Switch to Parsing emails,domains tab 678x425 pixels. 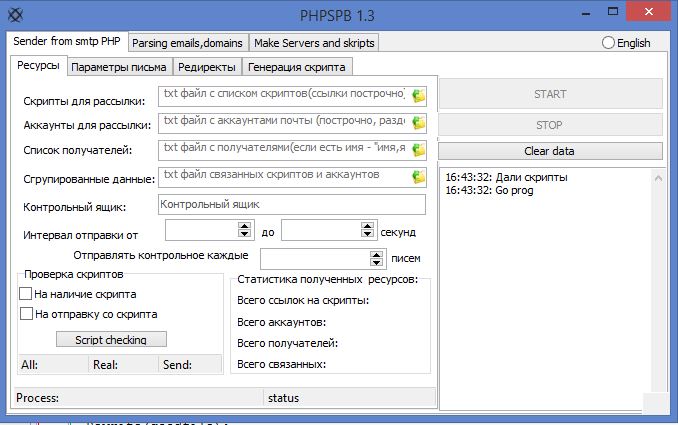coord(188,43)
